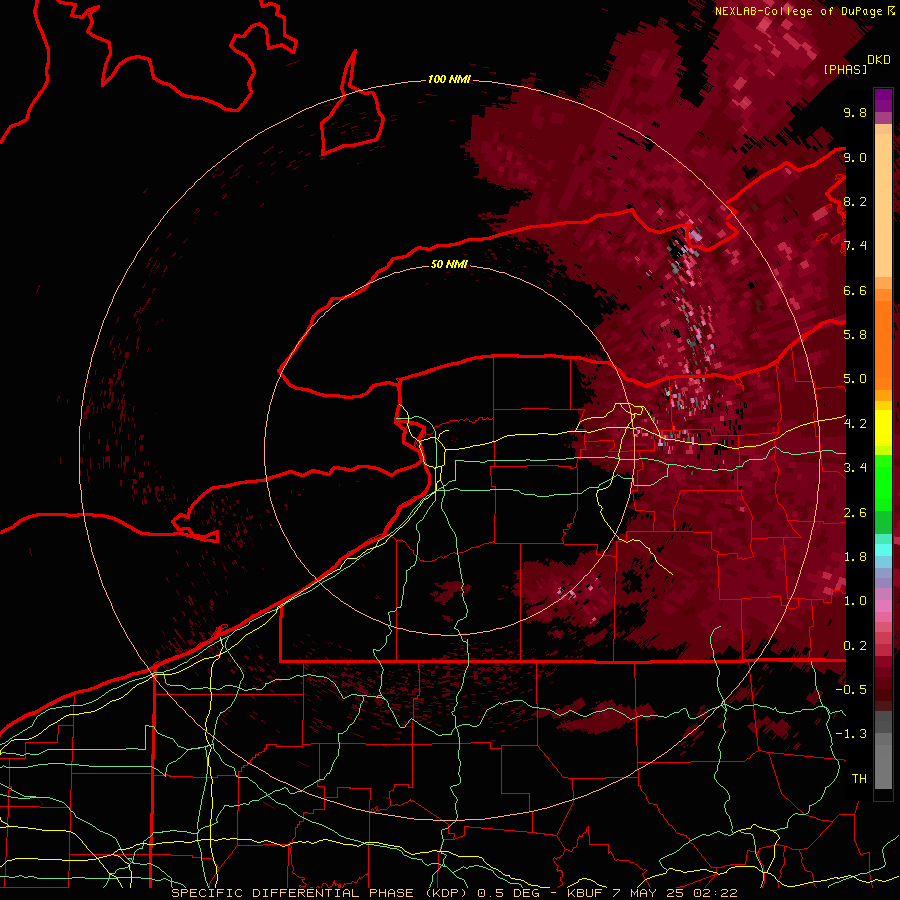This screenshot has height=900, width=900.
Task: Click the -1.3 value on the color scale
Action: point(851,734)
